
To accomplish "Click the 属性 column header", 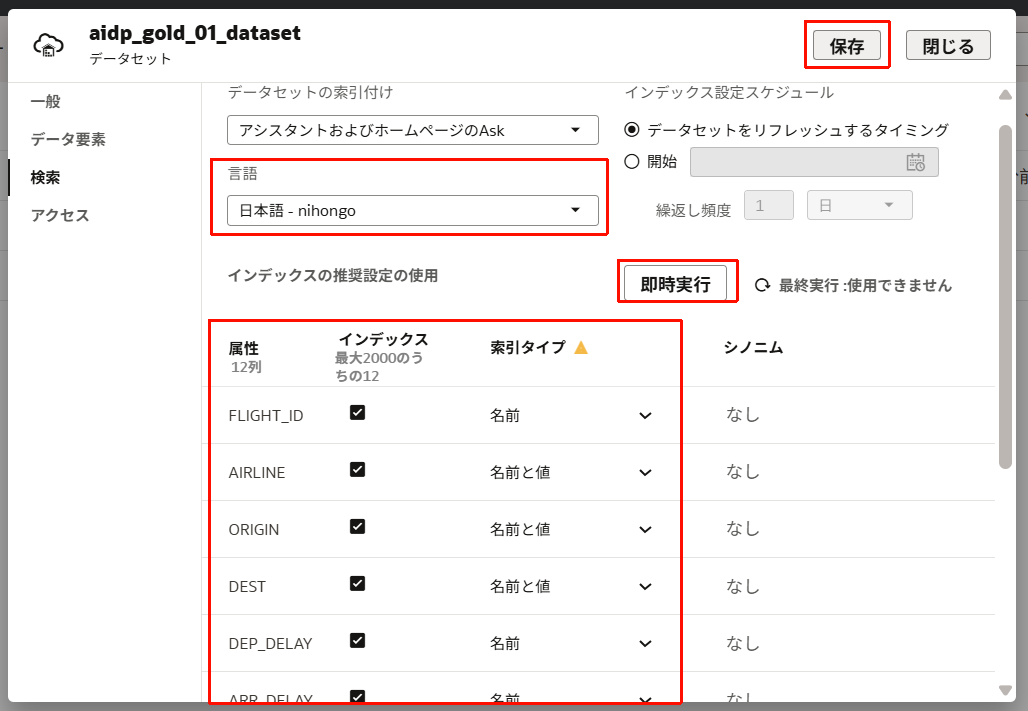I will pos(243,348).
